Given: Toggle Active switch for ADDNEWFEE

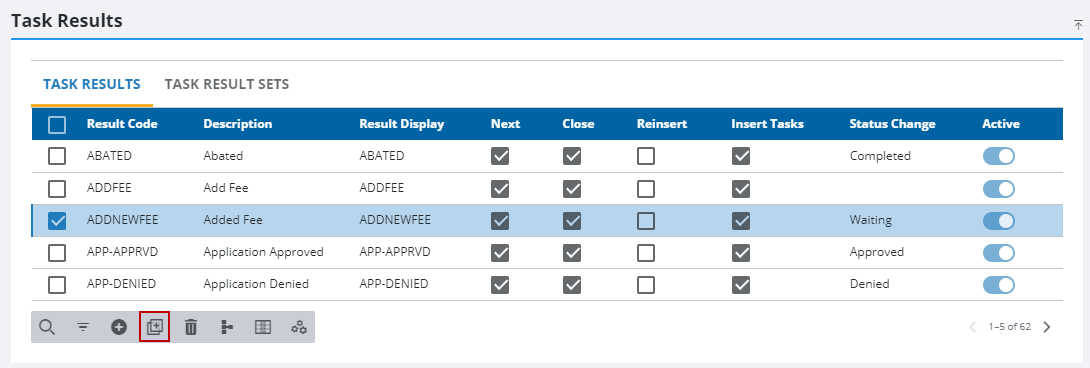Looking at the screenshot, I should (x=998, y=221).
